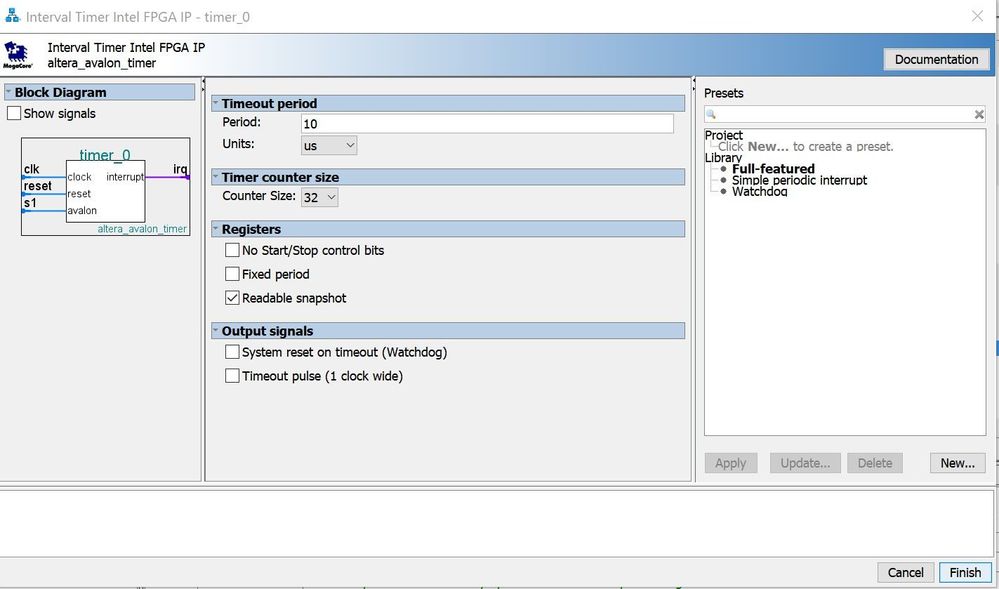Click New... to create a preset
999x589 pixels.
point(957,463)
